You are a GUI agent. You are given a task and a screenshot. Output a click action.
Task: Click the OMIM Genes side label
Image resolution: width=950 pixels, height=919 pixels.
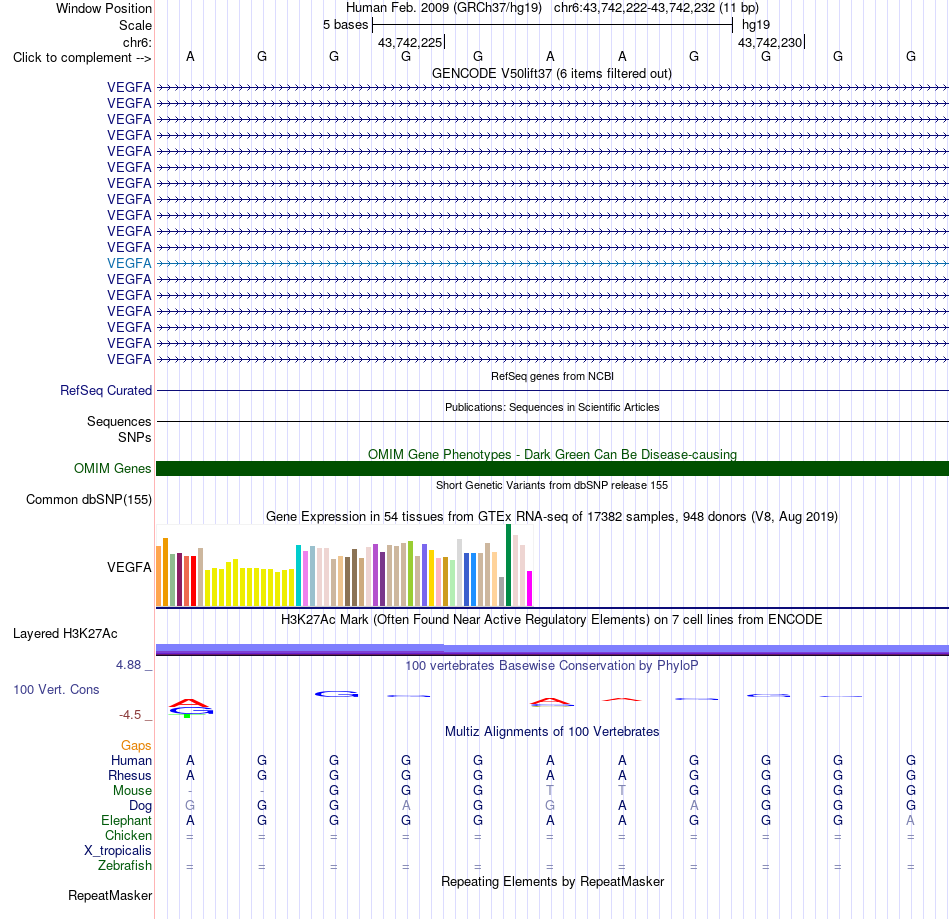point(113,468)
